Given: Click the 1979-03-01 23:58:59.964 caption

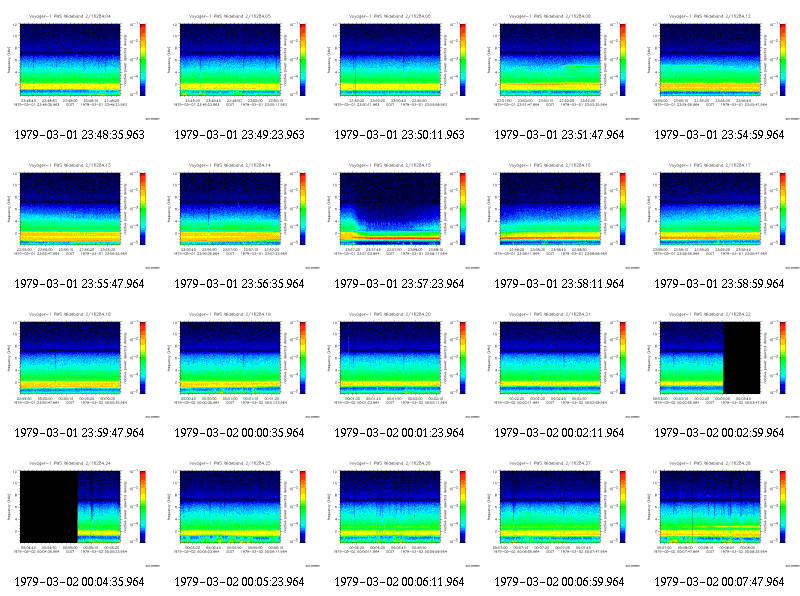Looking at the screenshot, I should click(x=719, y=284).
